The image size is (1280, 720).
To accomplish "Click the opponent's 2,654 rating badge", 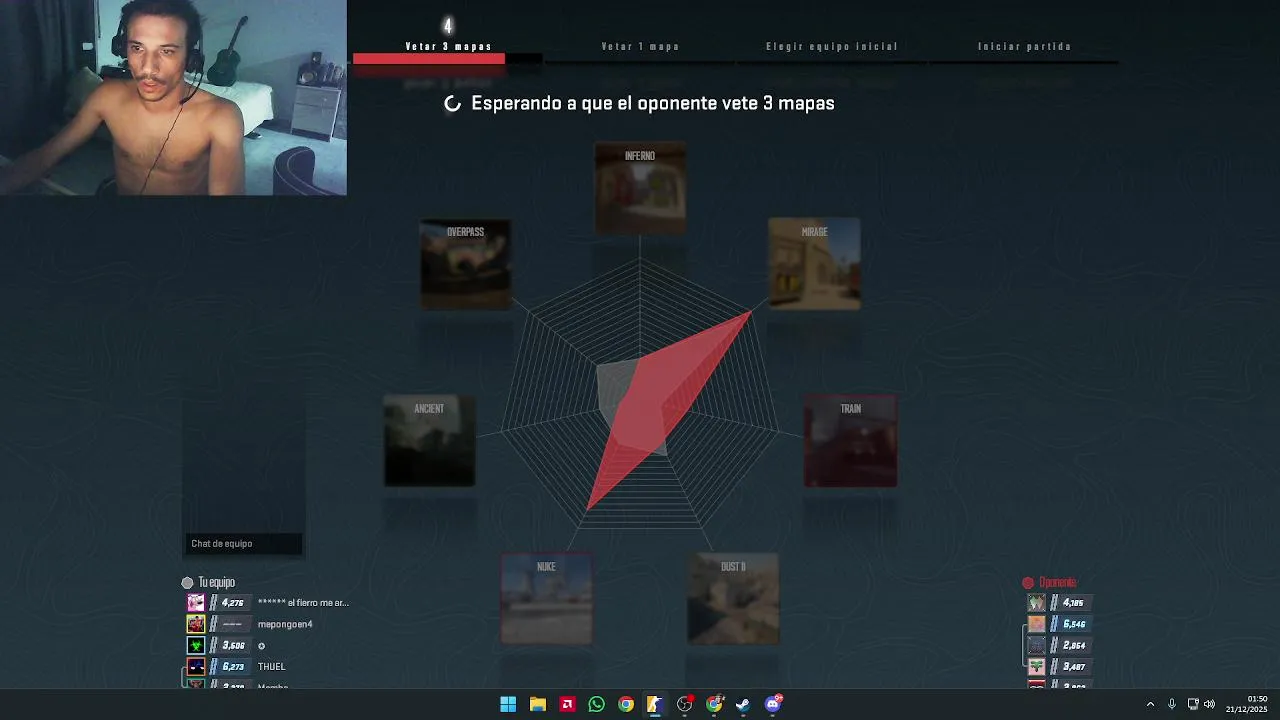I will [1070, 645].
